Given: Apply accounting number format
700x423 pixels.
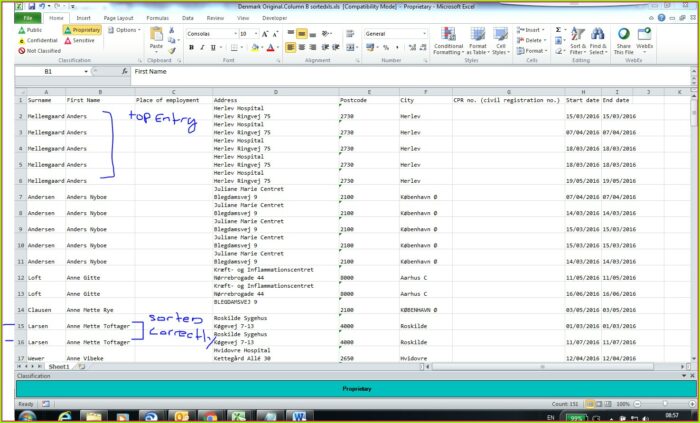Looking at the screenshot, I should tap(370, 47).
